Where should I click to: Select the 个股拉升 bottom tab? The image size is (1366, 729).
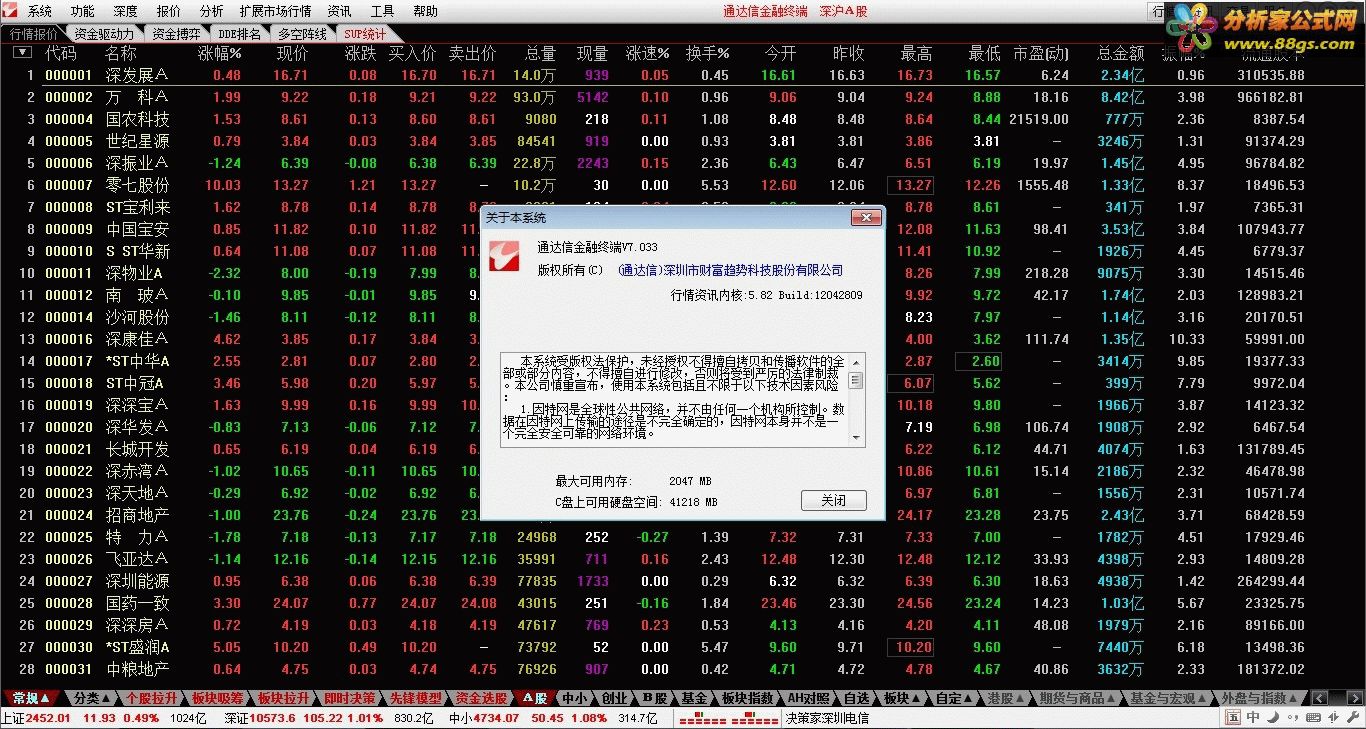pos(151,698)
